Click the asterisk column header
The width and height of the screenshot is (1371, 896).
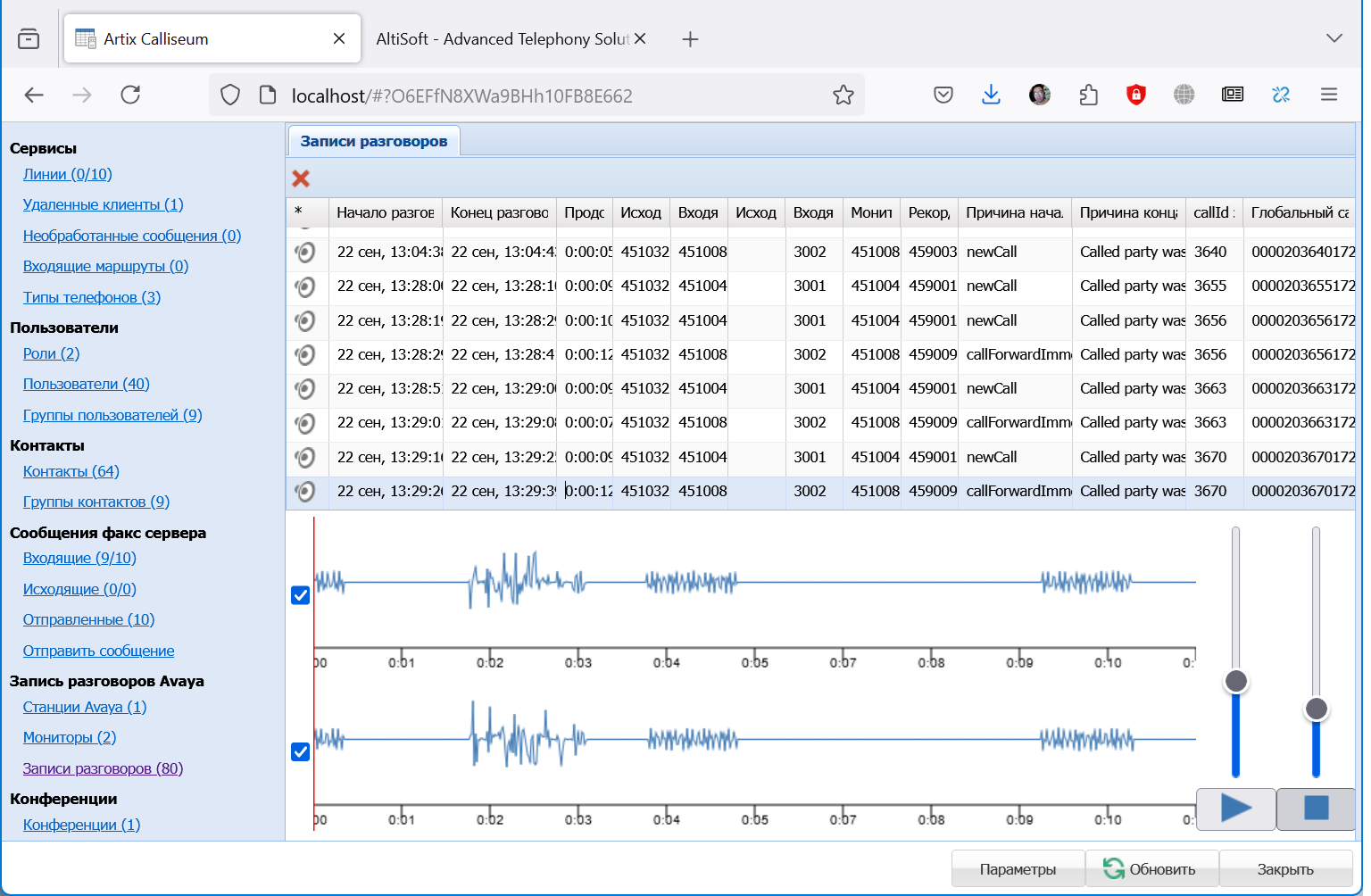(307, 212)
